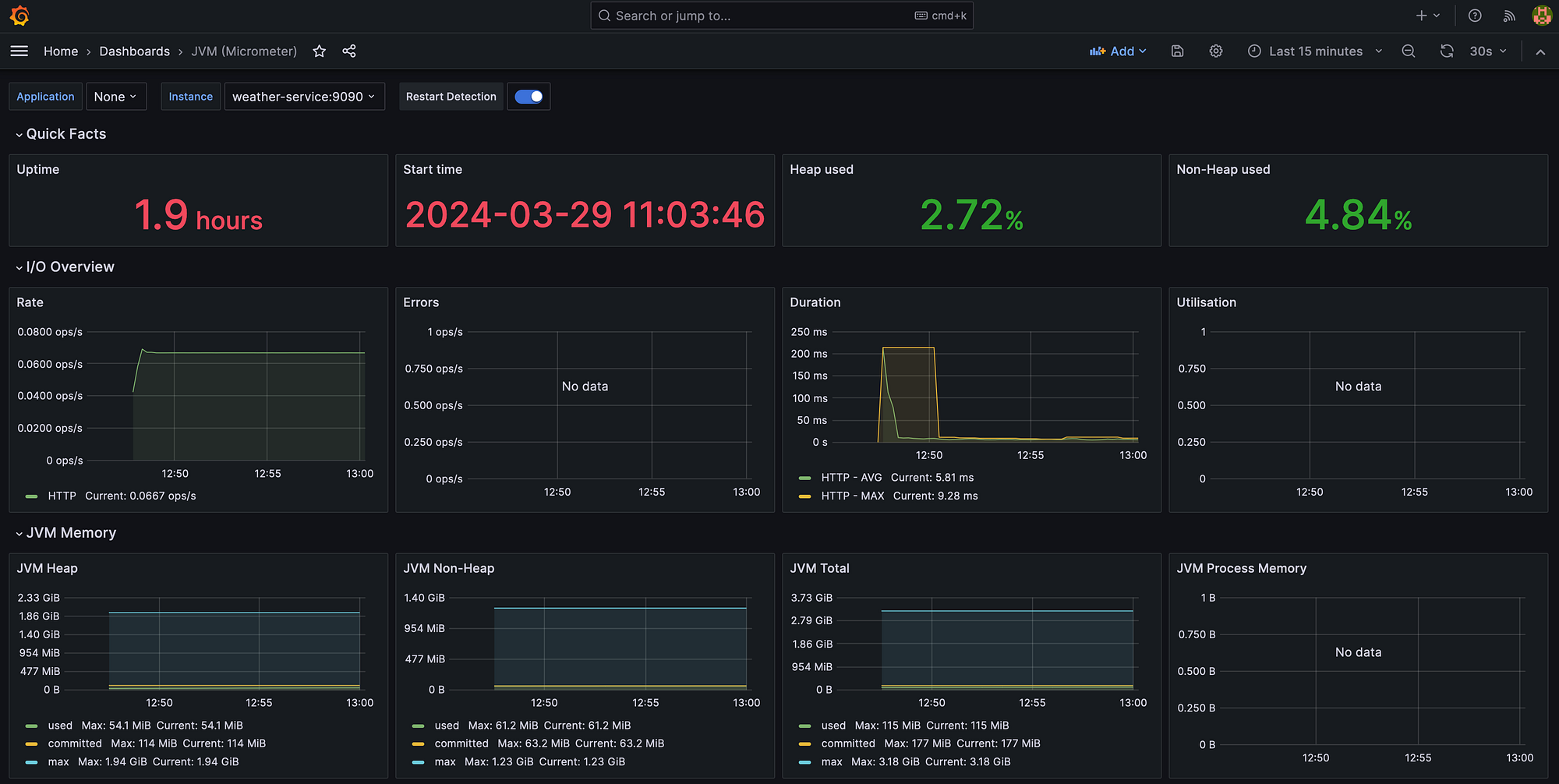The image size is (1559, 784).
Task: Open the Grafana home logo
Action: point(19,16)
